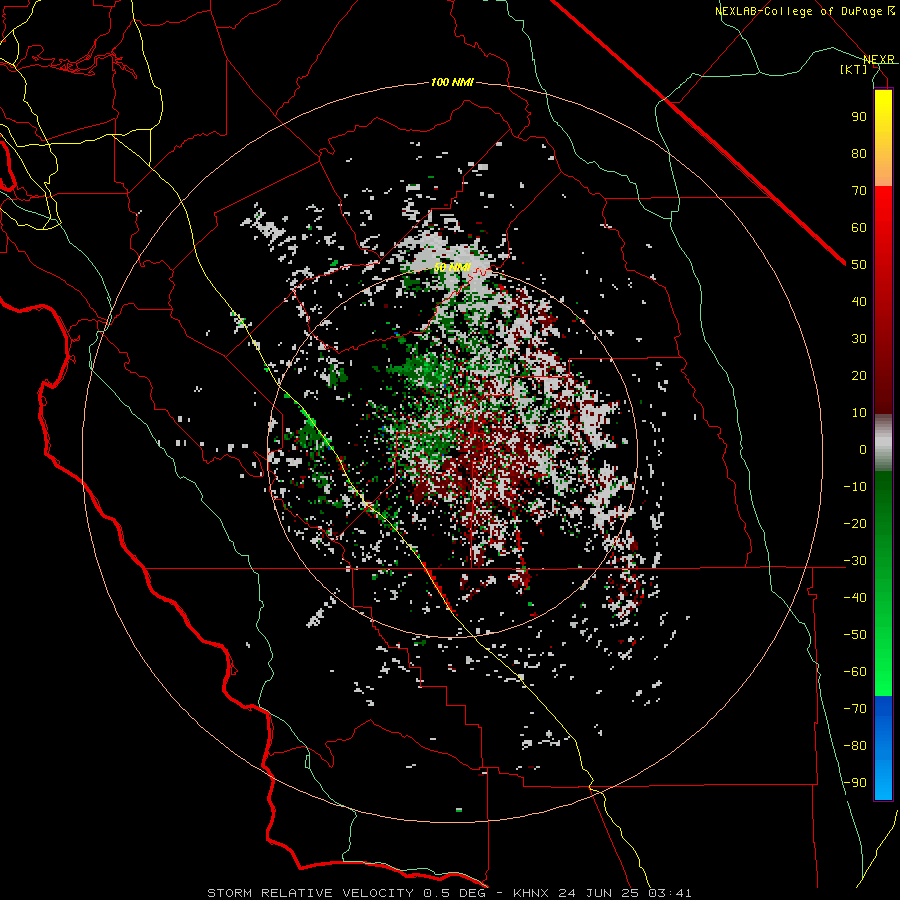Click the -20 value on the velocity scale

click(855, 524)
